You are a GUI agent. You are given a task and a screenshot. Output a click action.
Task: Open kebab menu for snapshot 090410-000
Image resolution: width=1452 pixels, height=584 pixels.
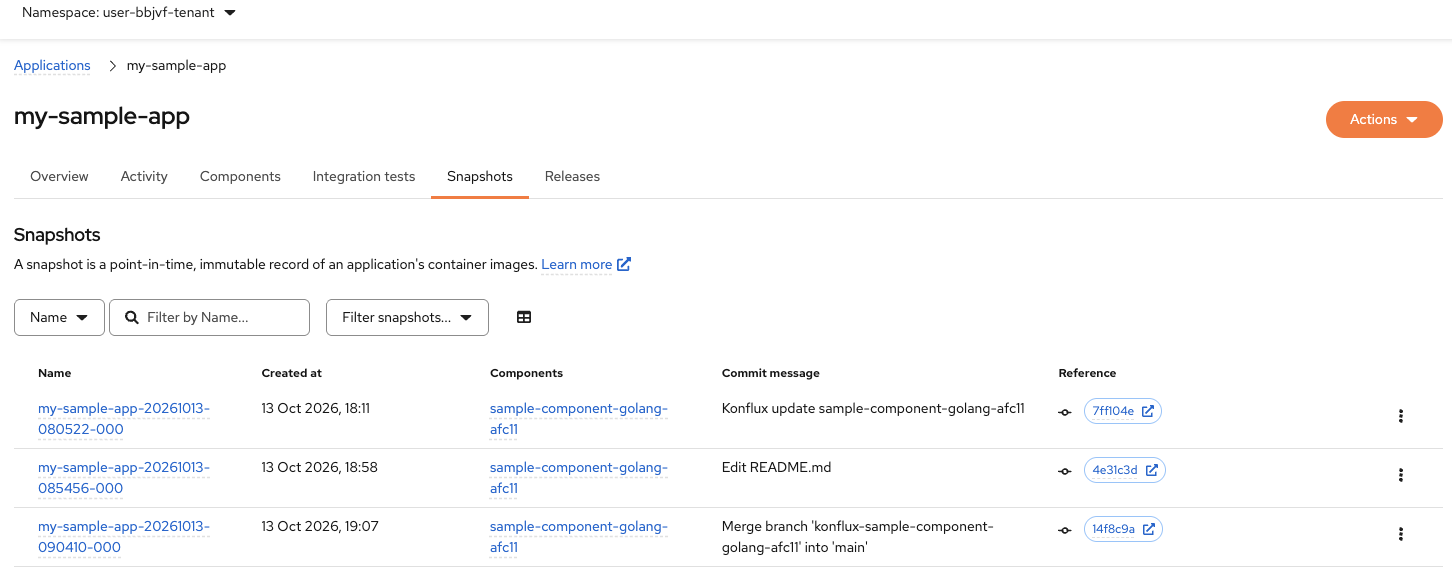point(1401,534)
